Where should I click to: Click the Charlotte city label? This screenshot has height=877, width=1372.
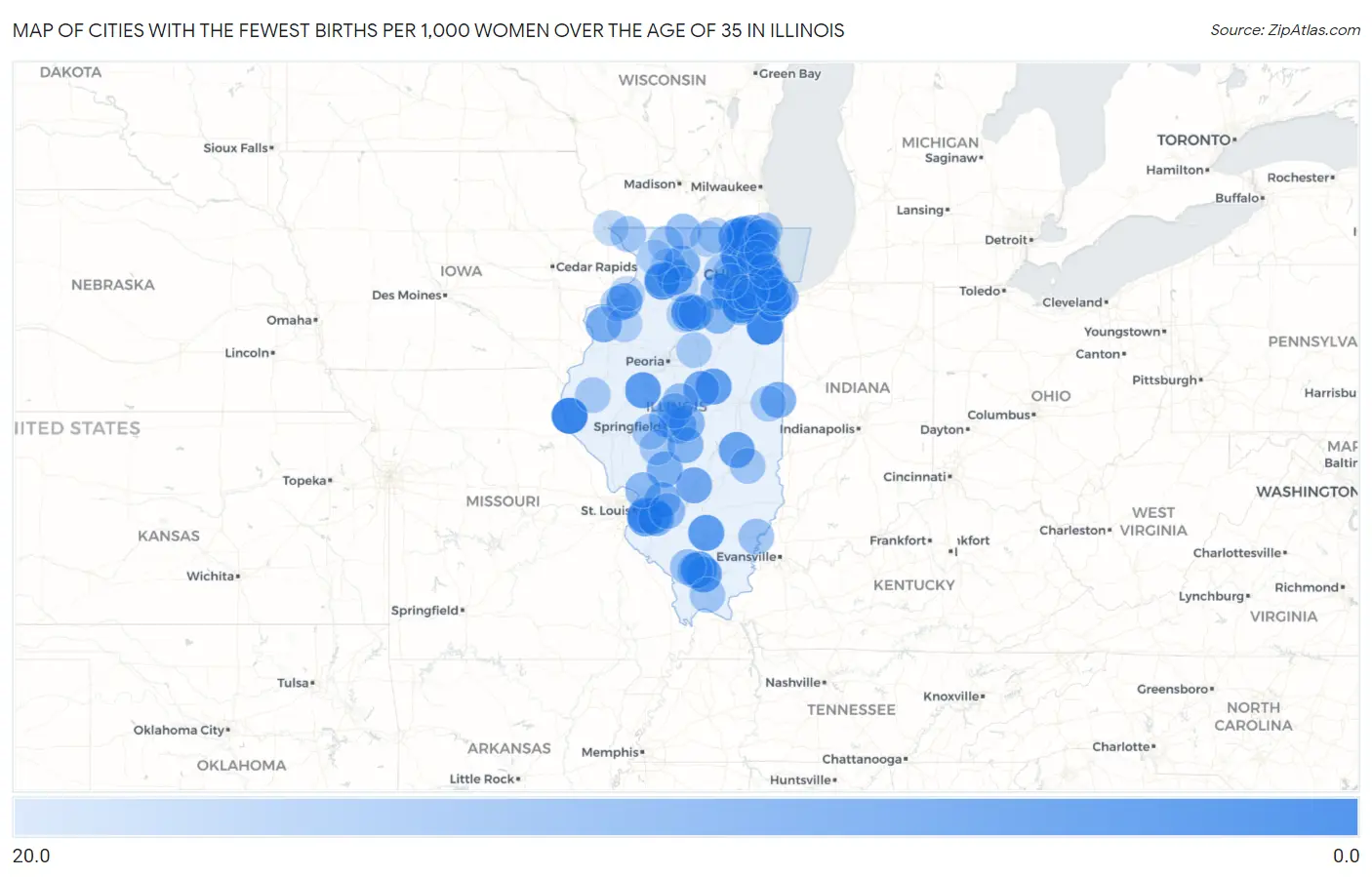(x=1121, y=746)
